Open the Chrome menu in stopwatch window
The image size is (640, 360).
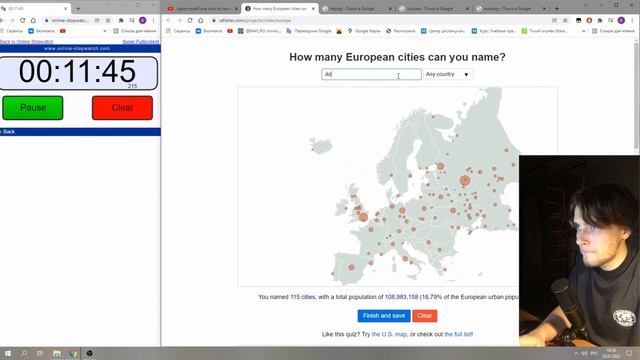click(153, 20)
